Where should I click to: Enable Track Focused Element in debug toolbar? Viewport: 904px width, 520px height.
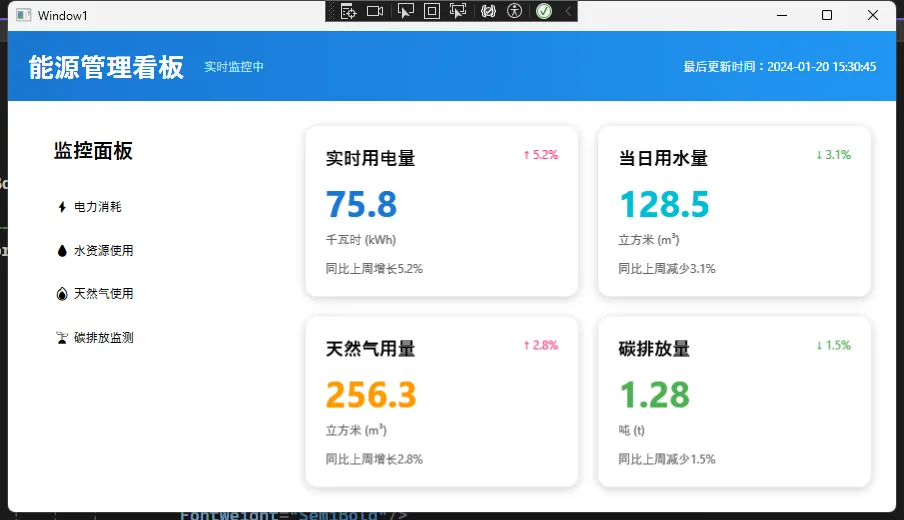click(x=459, y=11)
